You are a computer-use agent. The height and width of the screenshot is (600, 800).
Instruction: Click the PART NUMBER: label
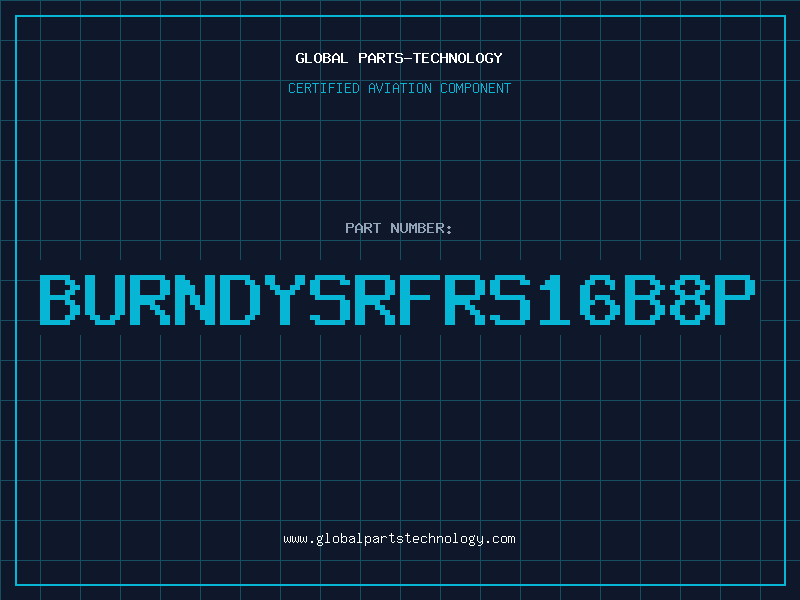click(x=398, y=228)
